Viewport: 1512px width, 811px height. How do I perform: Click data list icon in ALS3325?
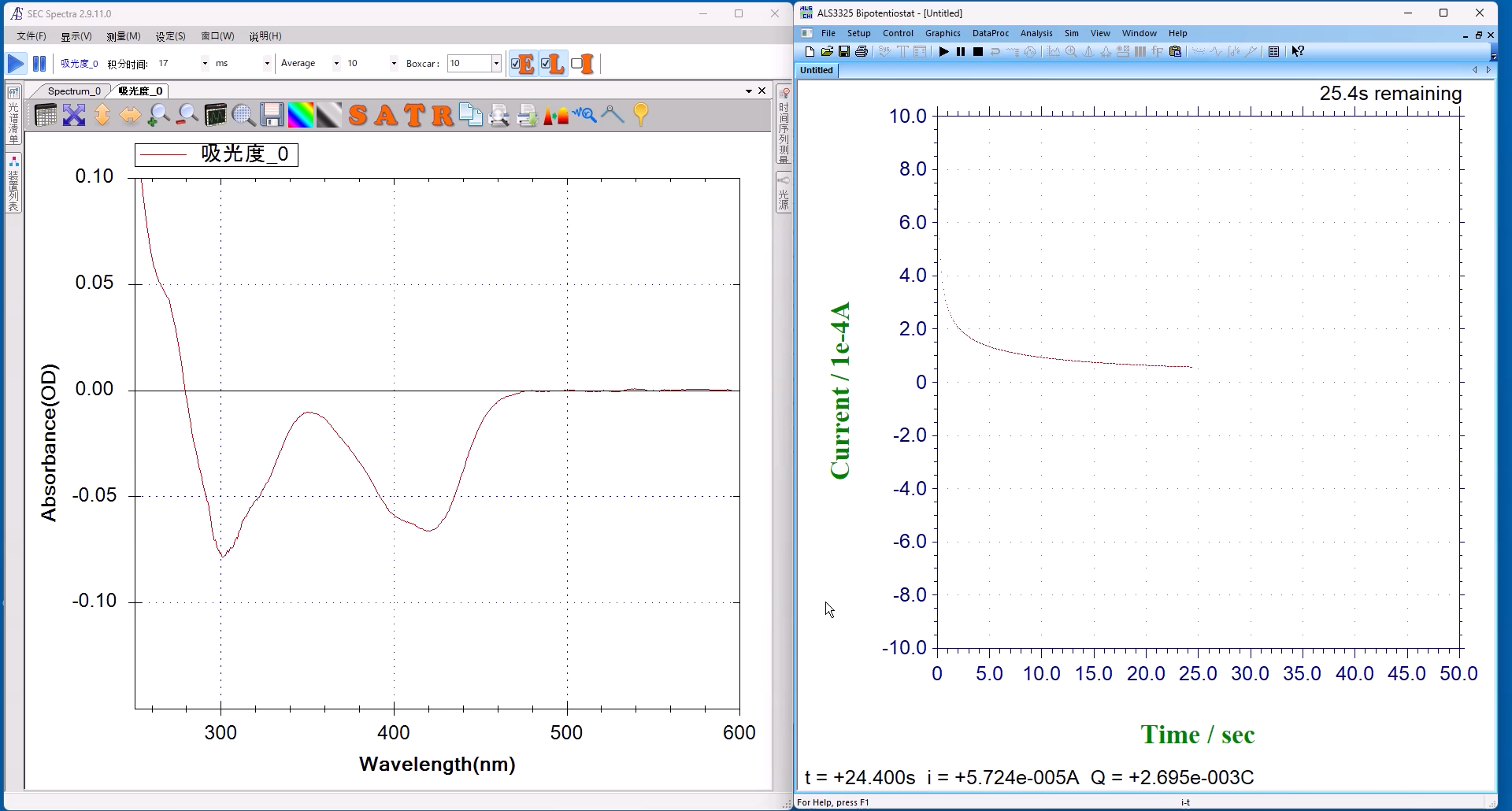tap(1273, 52)
